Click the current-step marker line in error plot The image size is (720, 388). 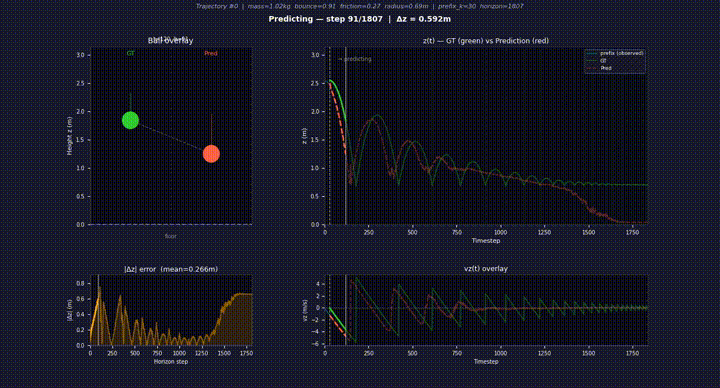98,310
